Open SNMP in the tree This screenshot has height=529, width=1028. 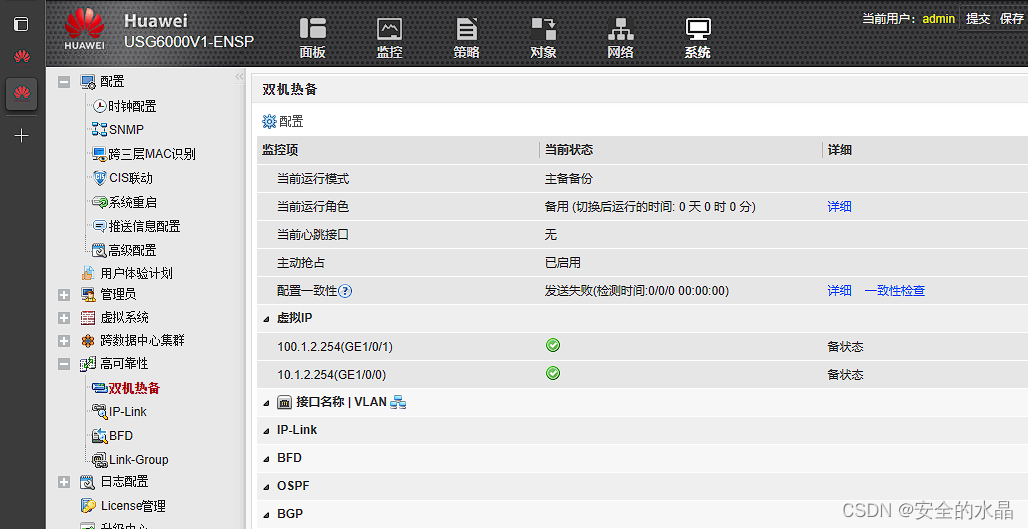click(126, 130)
